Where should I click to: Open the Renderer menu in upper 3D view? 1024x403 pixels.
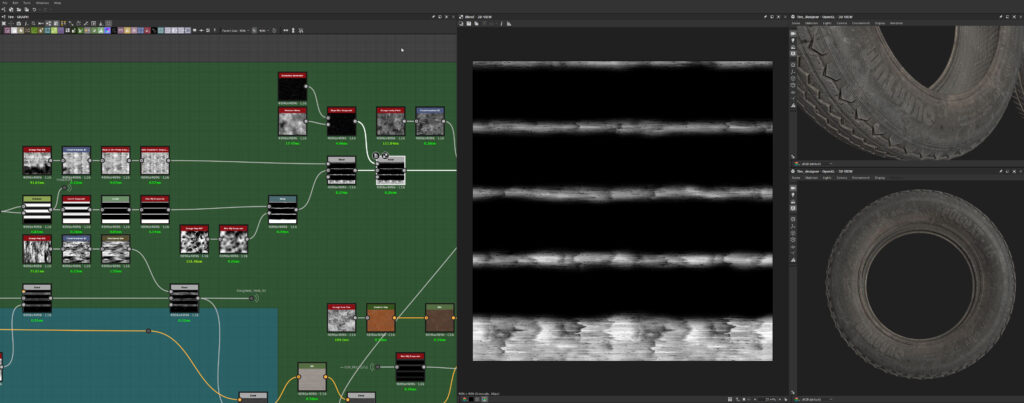[897, 23]
